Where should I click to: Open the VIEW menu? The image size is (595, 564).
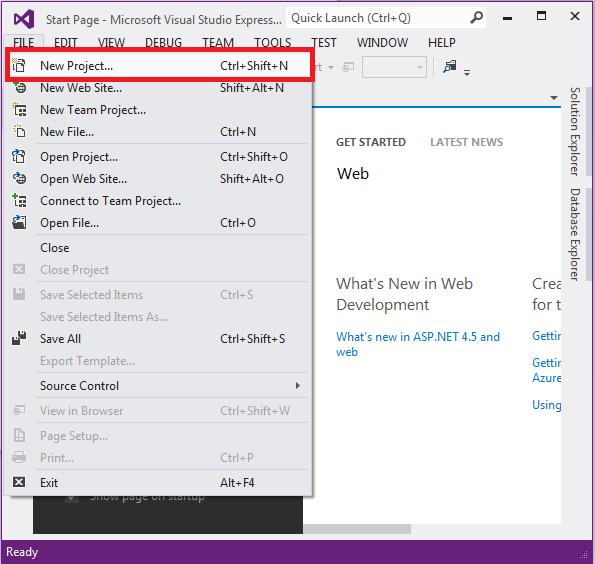click(x=111, y=43)
